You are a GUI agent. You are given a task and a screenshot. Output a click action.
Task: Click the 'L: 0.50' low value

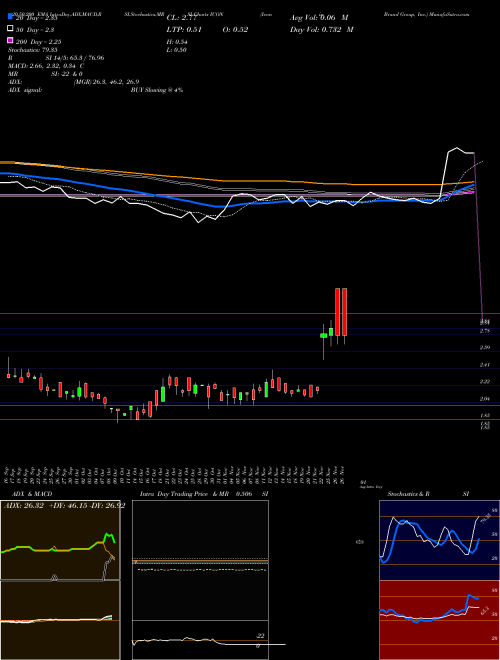coord(176,50)
